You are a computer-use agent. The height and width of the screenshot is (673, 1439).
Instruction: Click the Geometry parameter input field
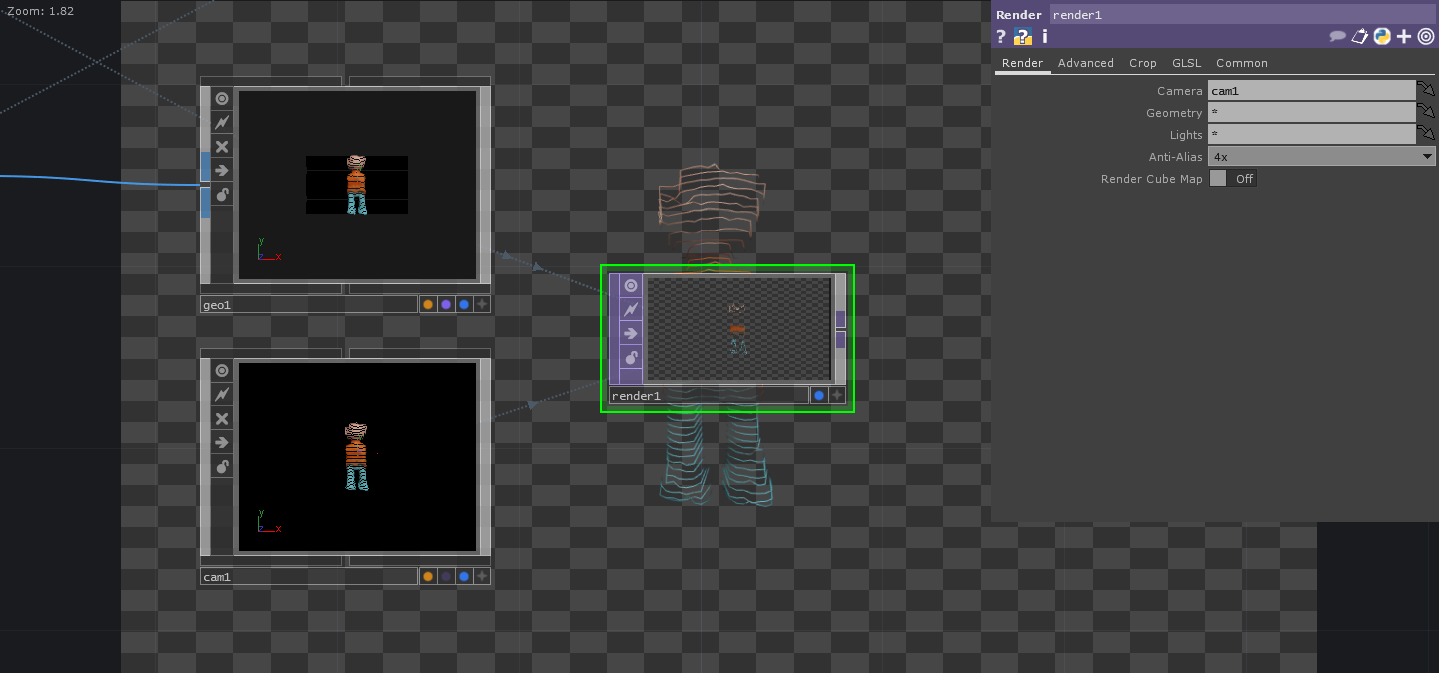1310,113
